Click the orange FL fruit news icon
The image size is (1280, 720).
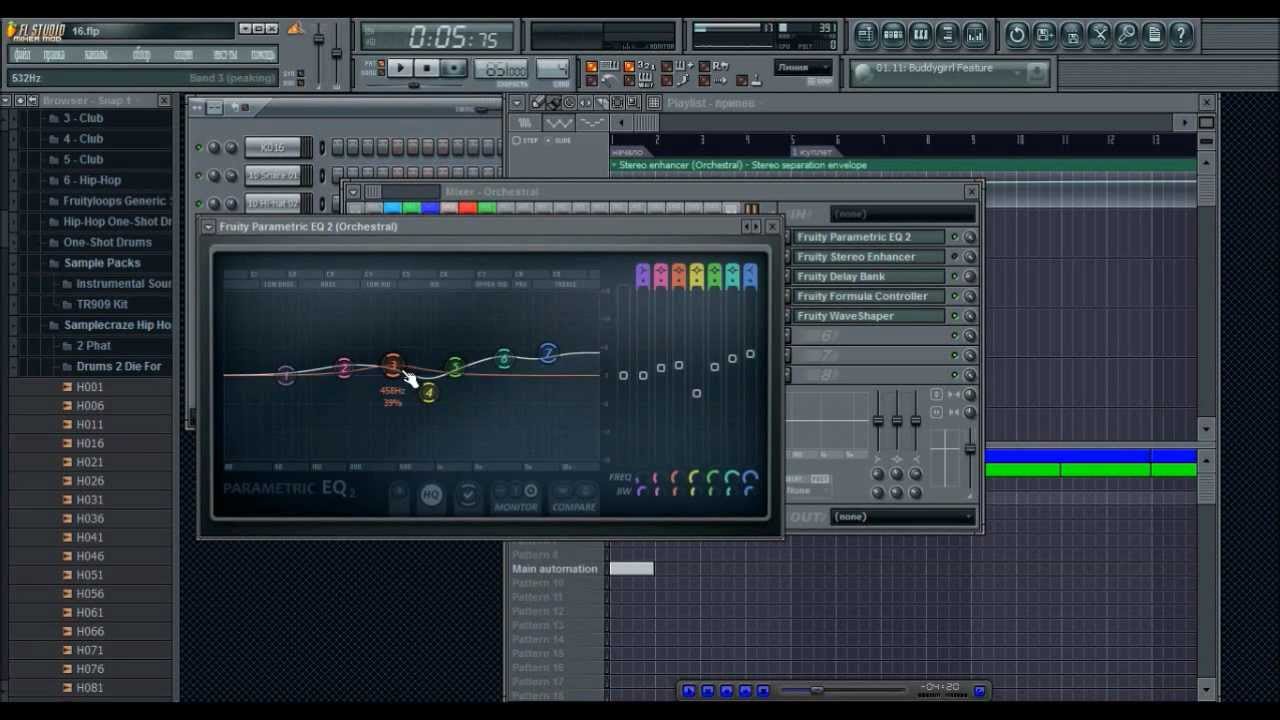click(x=296, y=29)
